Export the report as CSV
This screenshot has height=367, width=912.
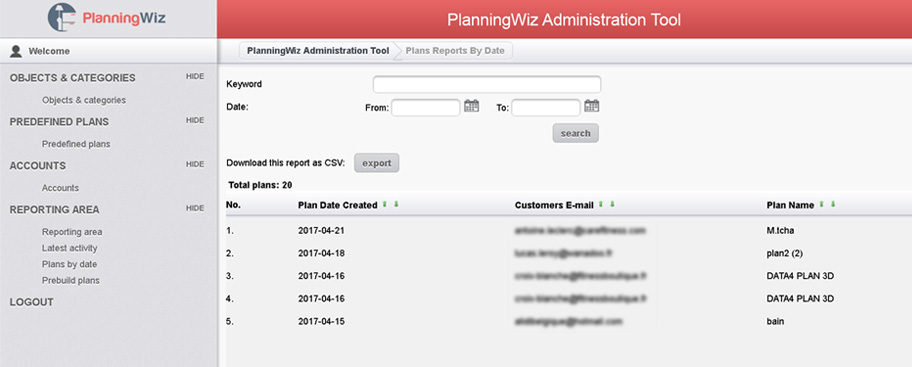(x=376, y=163)
